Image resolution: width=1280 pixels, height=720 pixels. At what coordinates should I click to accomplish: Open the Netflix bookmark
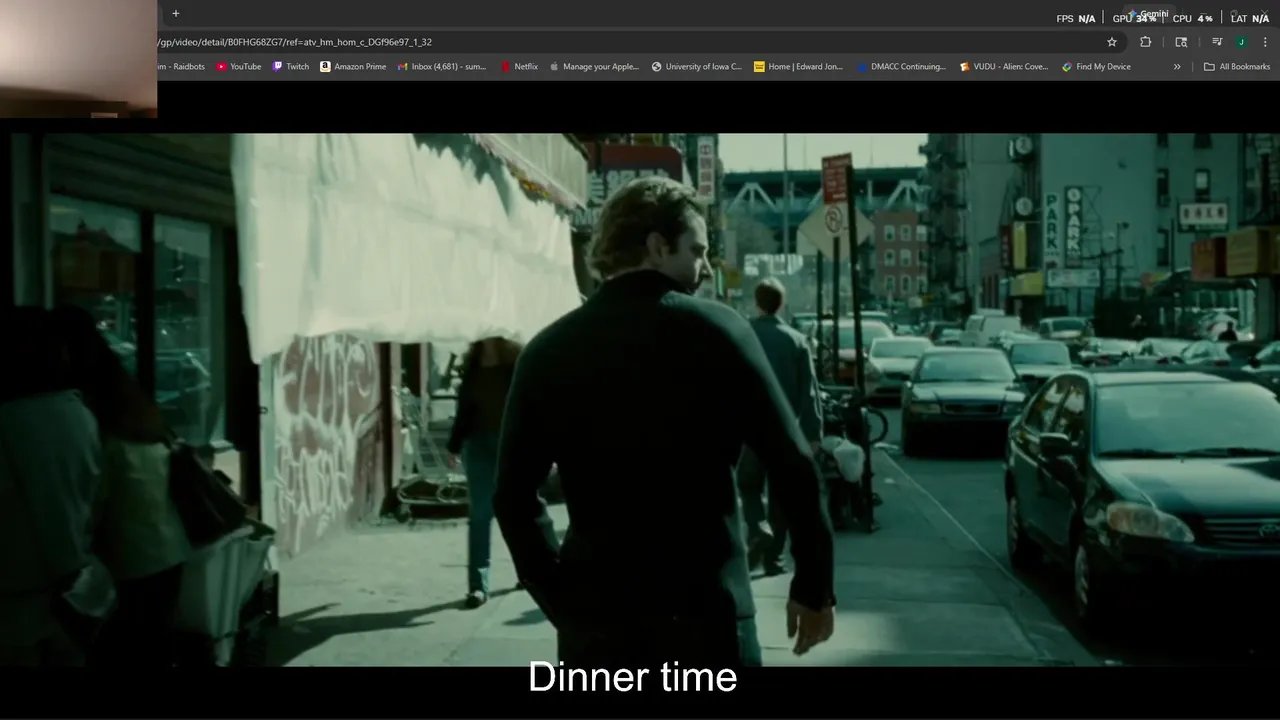click(520, 67)
